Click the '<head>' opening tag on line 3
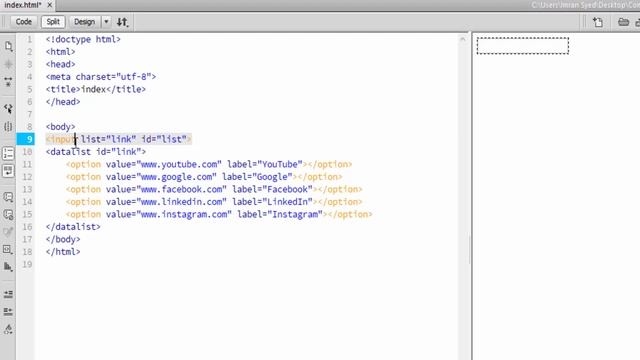 point(60,64)
